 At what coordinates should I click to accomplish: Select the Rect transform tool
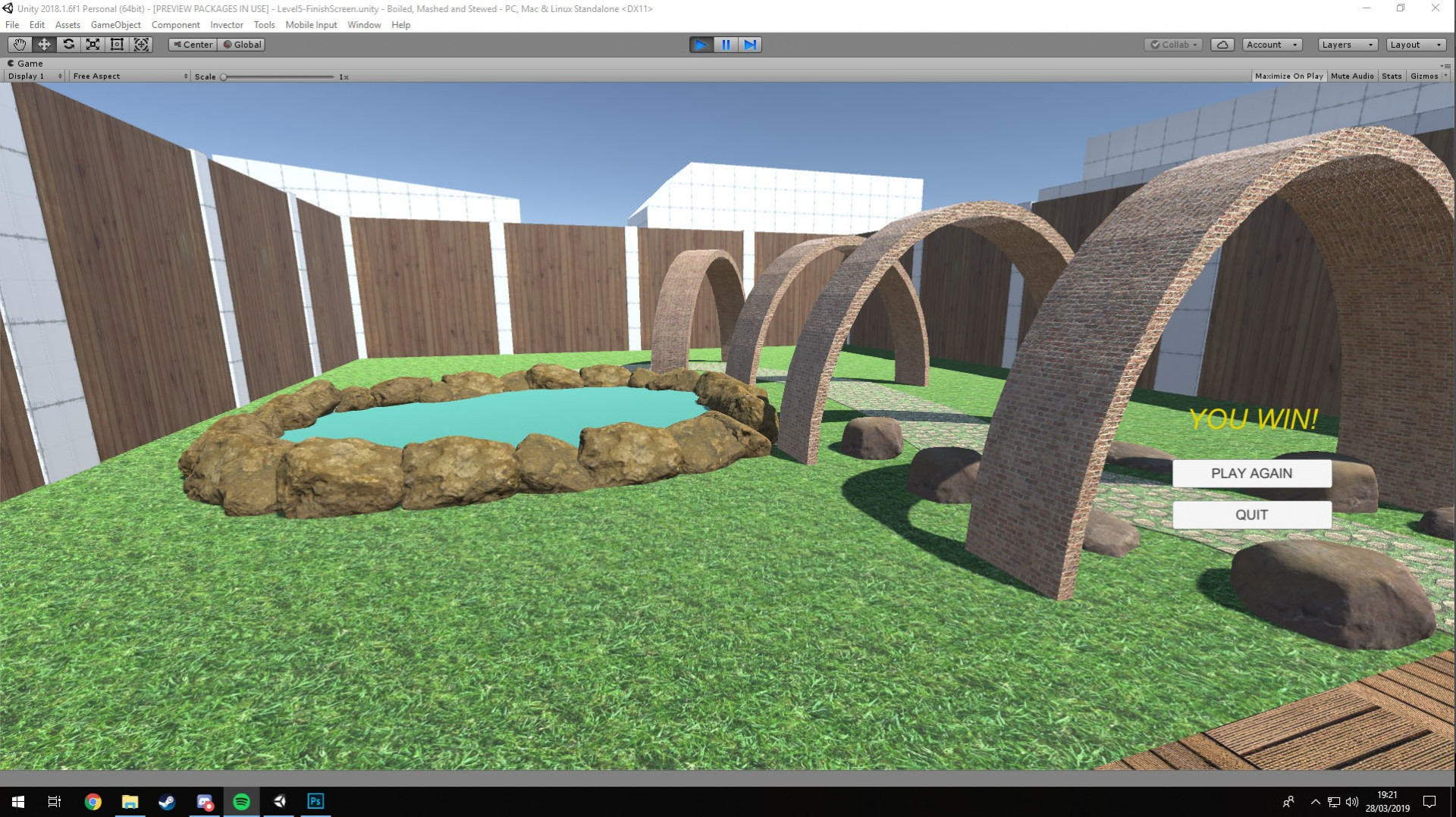pyautogui.click(x=117, y=45)
